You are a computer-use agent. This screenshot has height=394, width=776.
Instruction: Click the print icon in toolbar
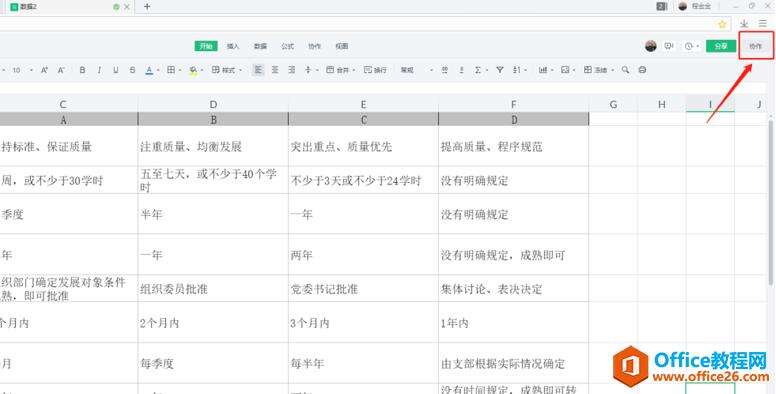tap(642, 70)
